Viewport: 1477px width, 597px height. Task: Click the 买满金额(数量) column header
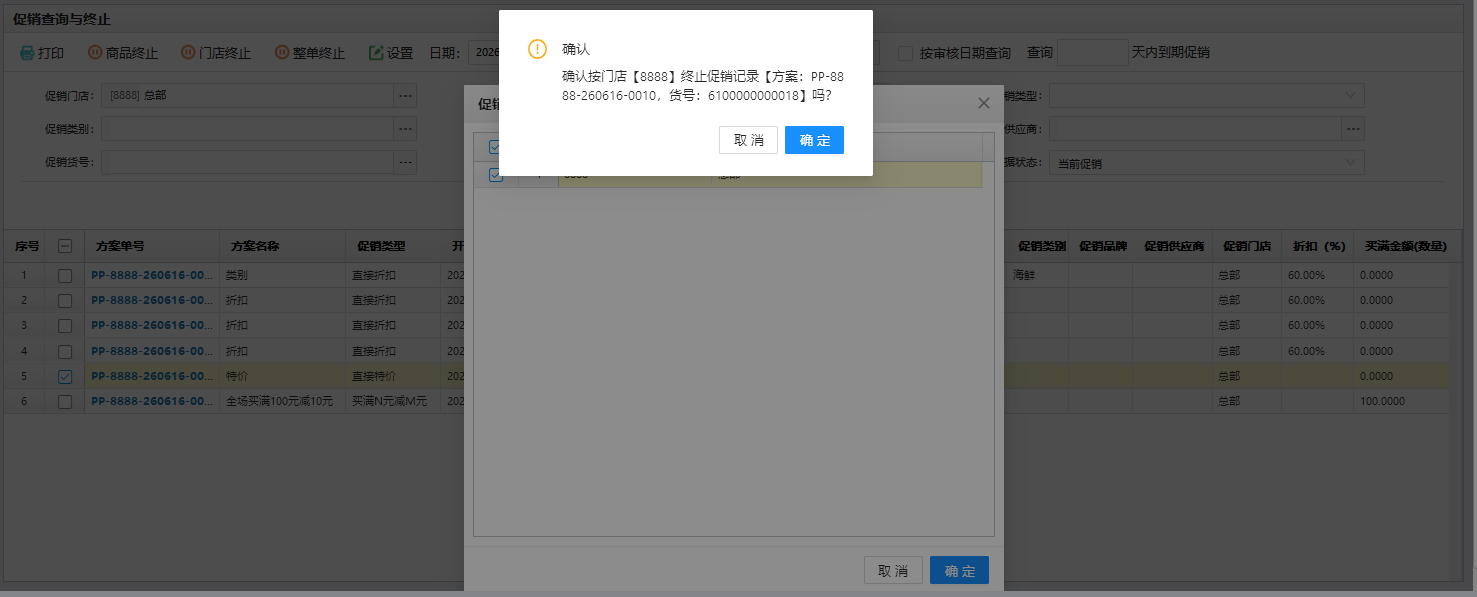point(1405,246)
